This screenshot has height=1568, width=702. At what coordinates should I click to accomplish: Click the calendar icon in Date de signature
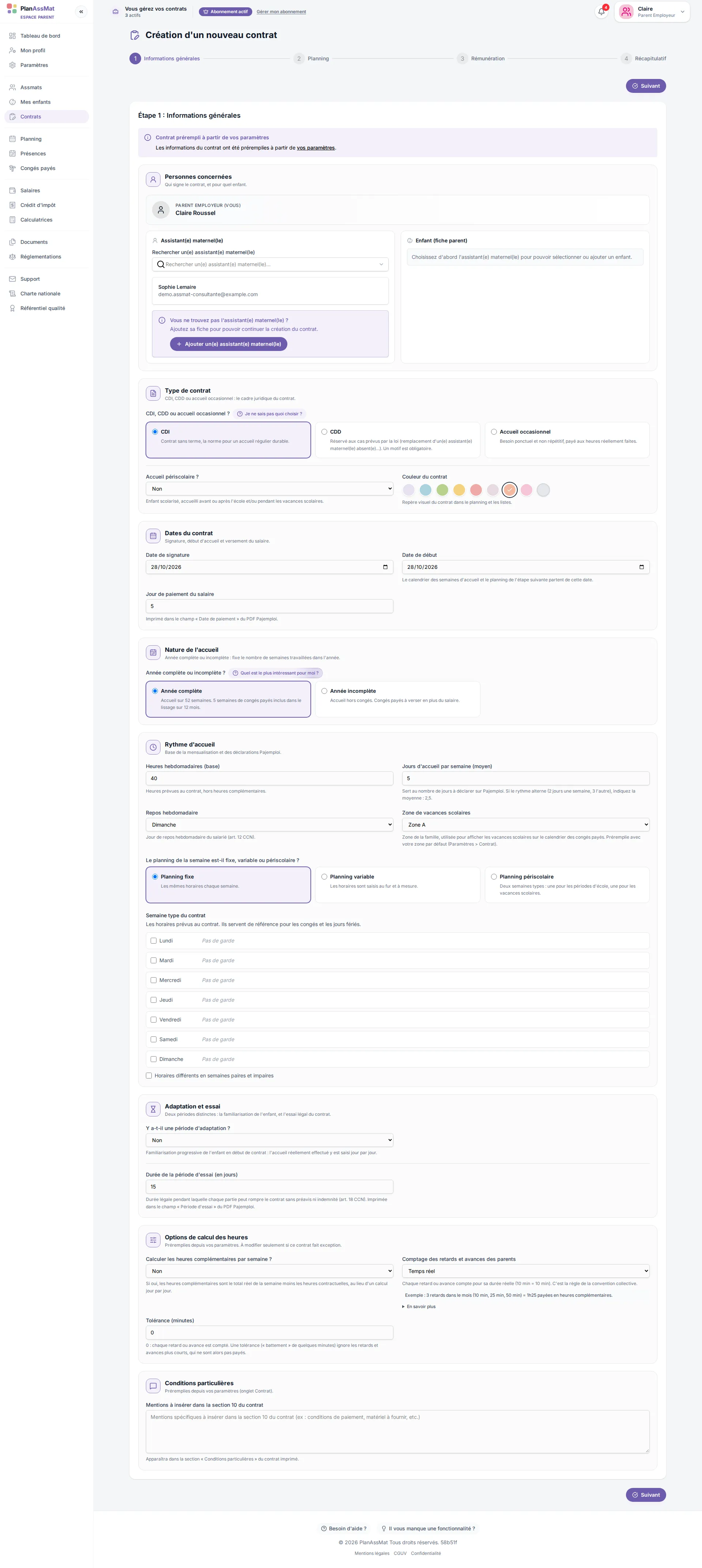[385, 567]
